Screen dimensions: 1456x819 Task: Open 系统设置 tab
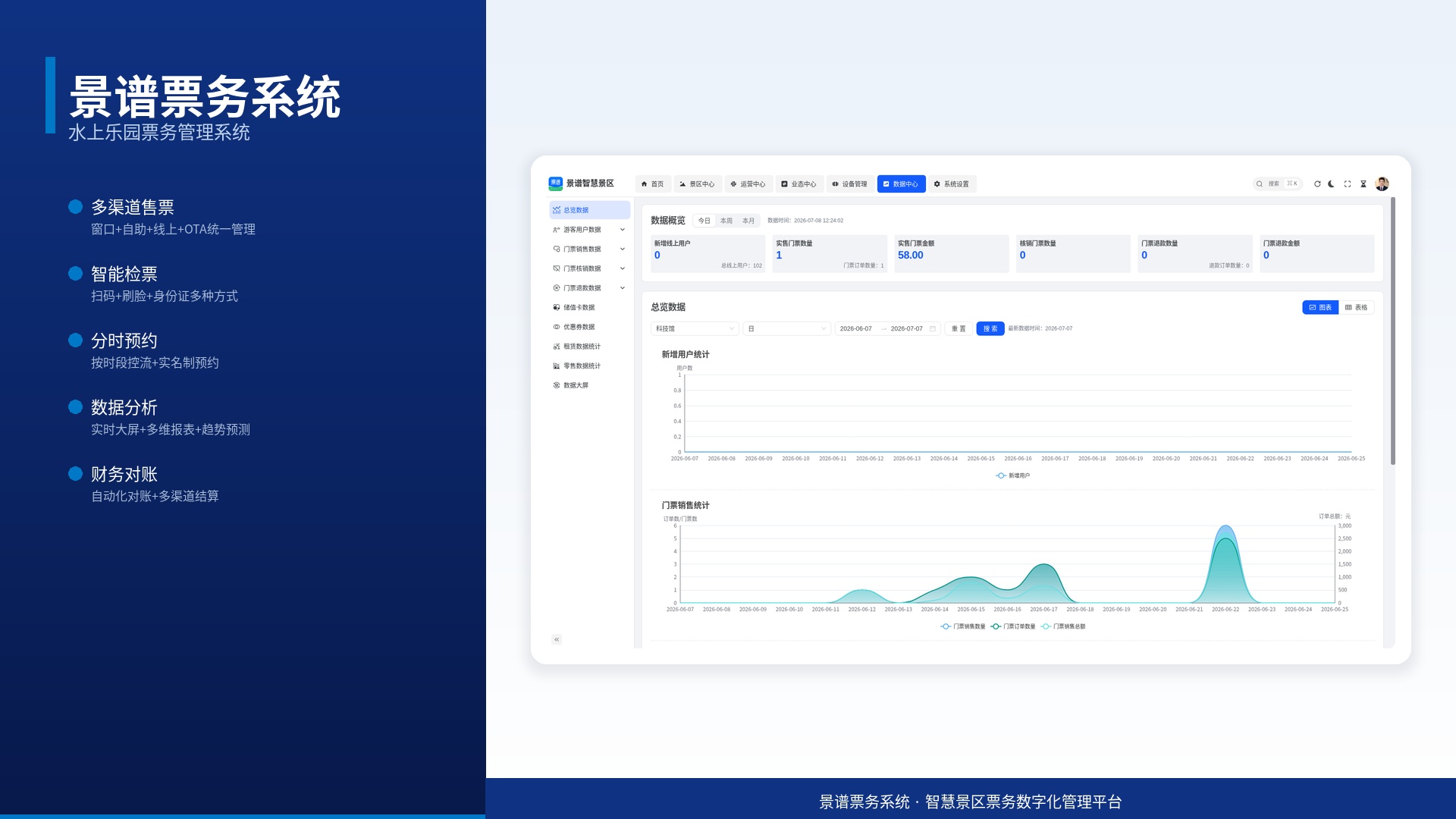(952, 184)
